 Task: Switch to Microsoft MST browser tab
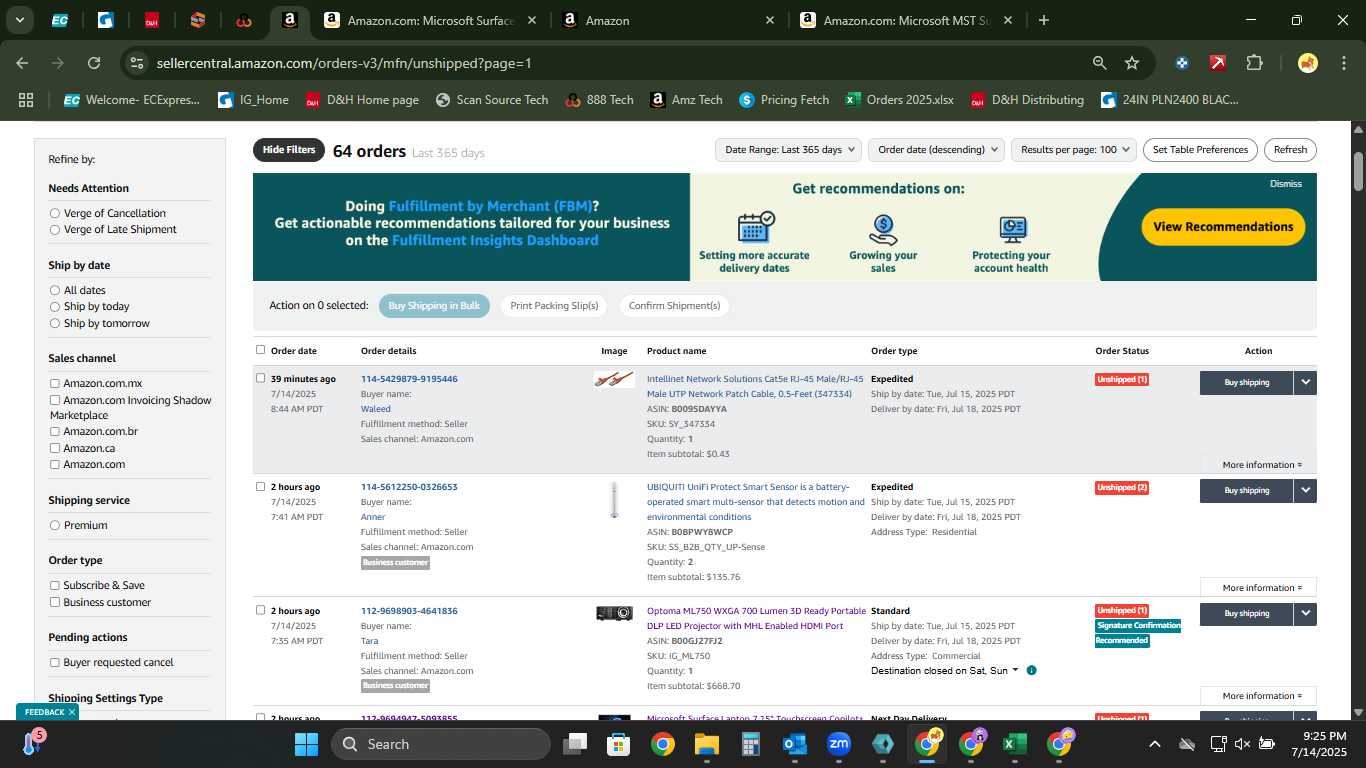tap(907, 20)
